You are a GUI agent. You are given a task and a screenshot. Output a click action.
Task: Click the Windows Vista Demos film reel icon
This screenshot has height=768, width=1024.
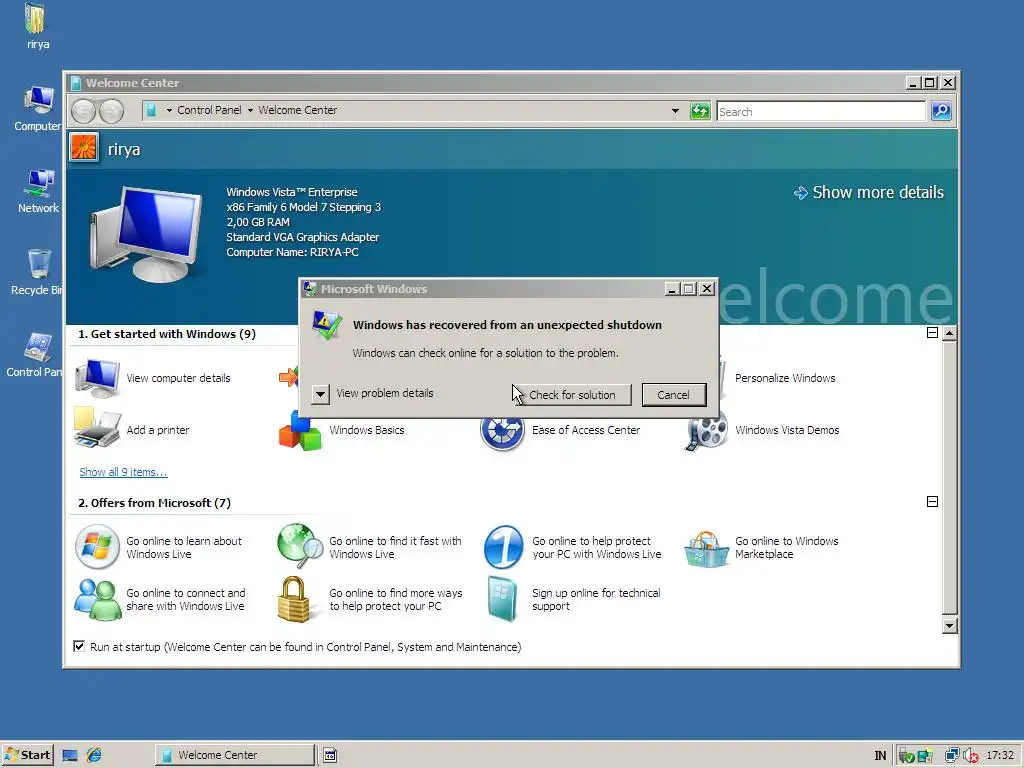coord(705,431)
